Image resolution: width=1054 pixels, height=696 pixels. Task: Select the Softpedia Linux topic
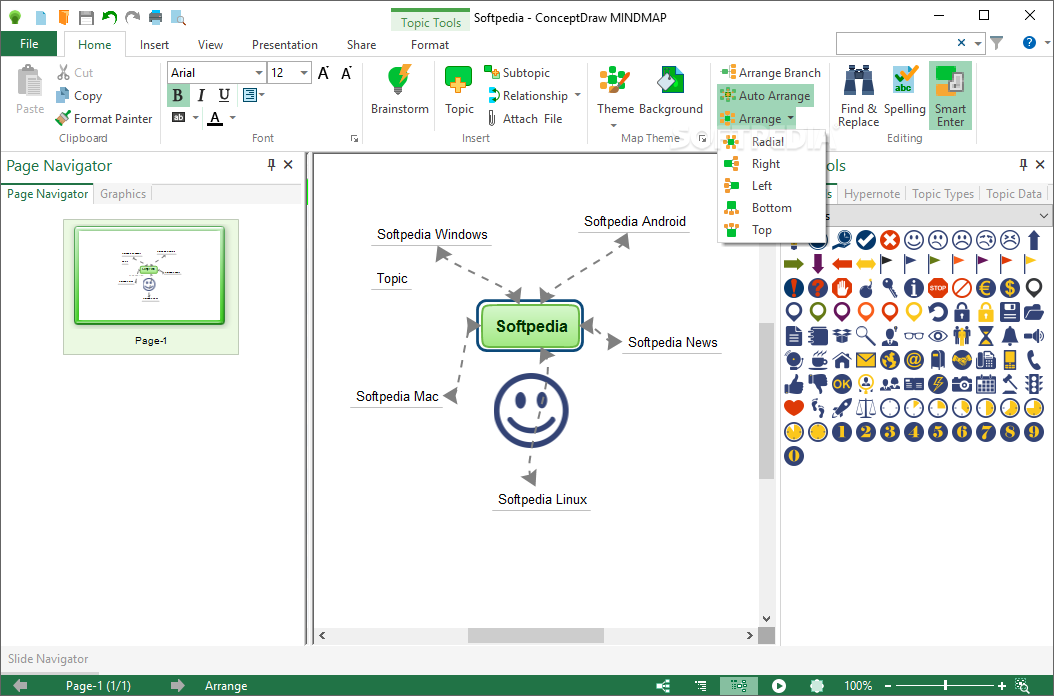(542, 500)
